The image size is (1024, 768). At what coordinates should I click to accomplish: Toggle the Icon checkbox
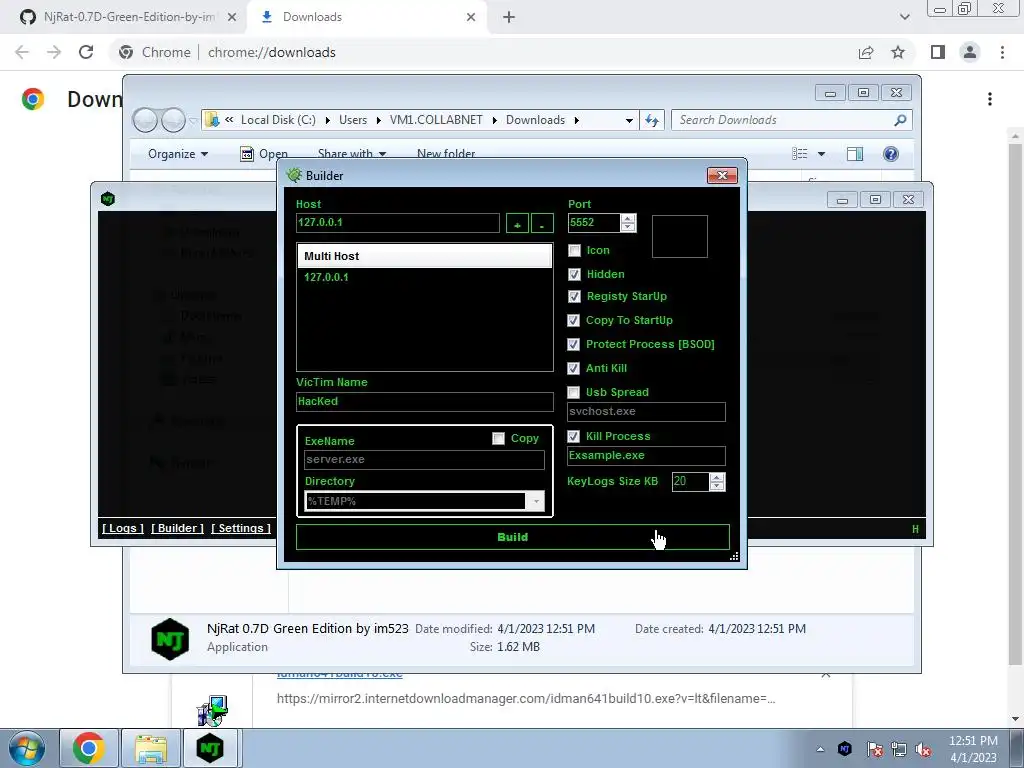pos(575,251)
